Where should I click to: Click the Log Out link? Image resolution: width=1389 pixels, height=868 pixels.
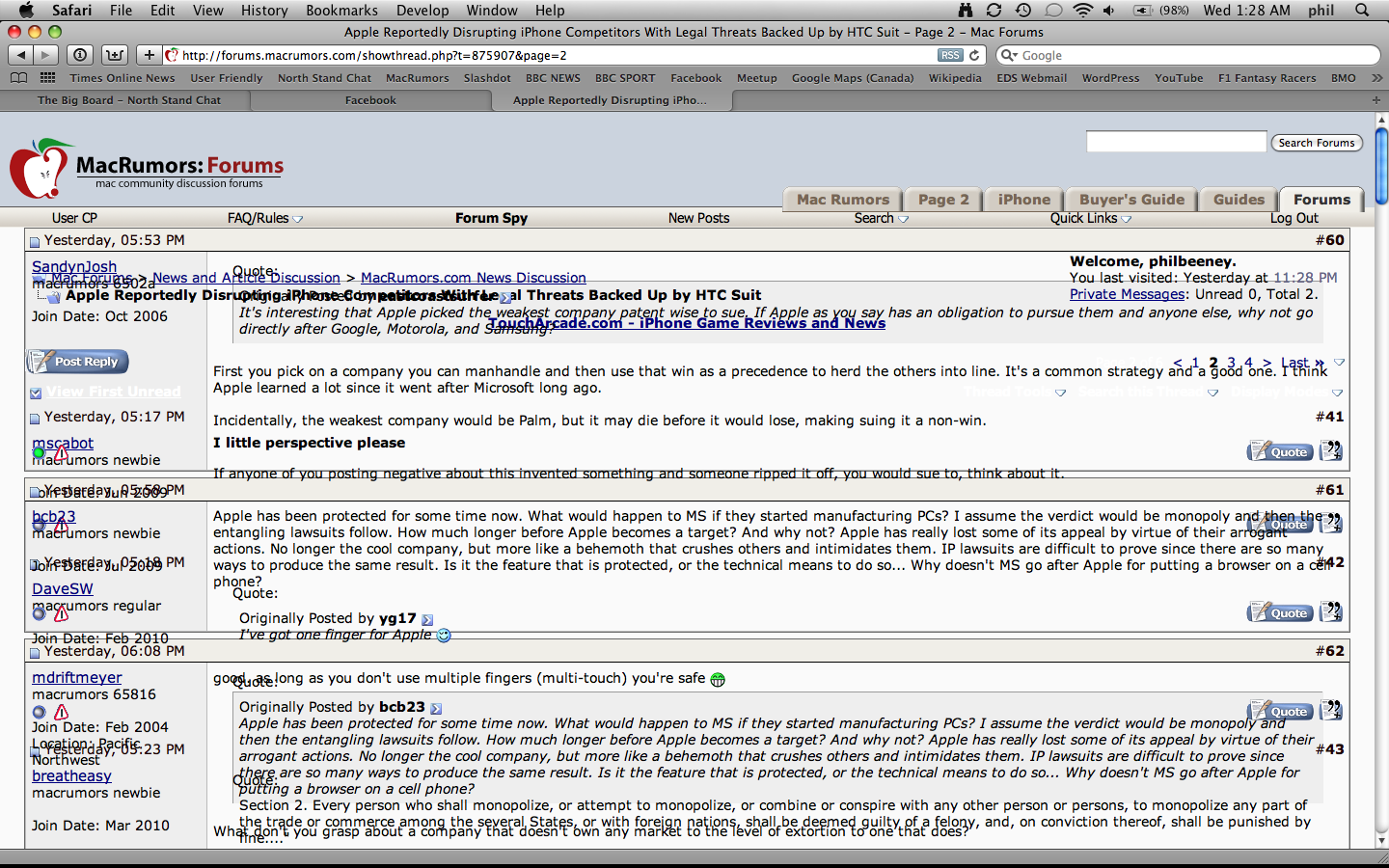(1294, 218)
